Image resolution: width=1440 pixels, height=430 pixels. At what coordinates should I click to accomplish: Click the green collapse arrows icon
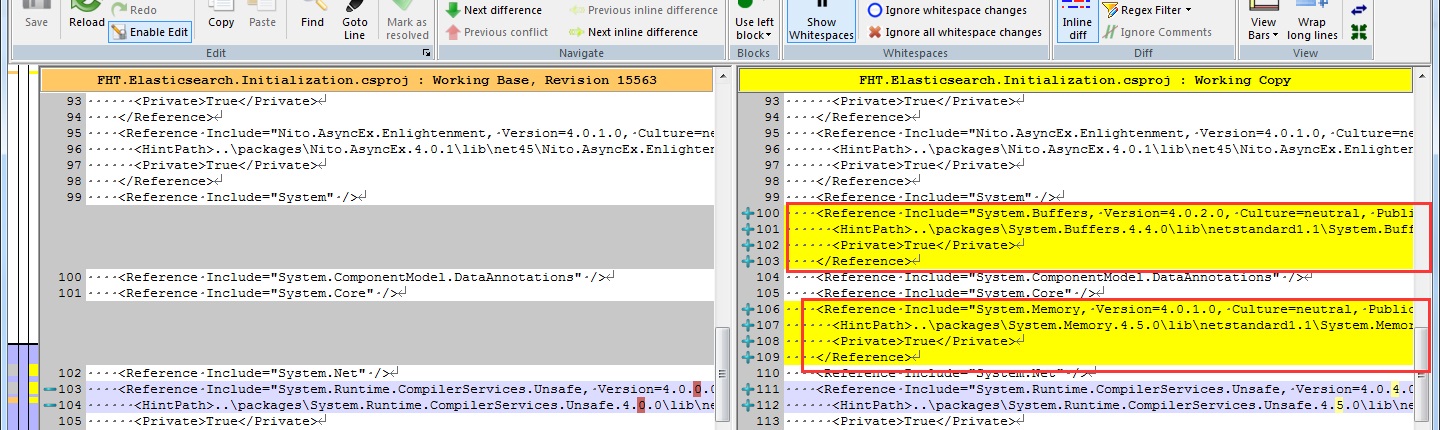click(1358, 32)
